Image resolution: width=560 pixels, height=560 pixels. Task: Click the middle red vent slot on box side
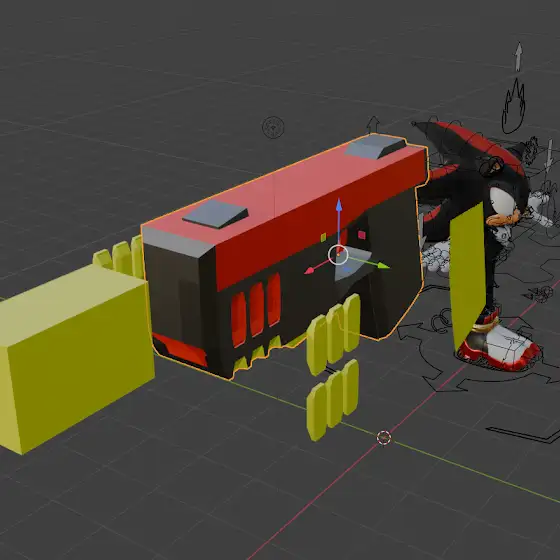tap(257, 309)
